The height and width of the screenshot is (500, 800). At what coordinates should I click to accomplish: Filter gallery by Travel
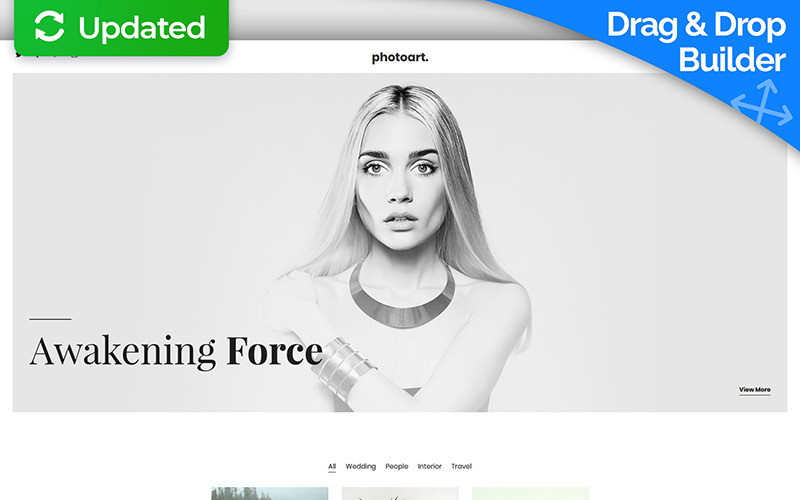coord(461,466)
